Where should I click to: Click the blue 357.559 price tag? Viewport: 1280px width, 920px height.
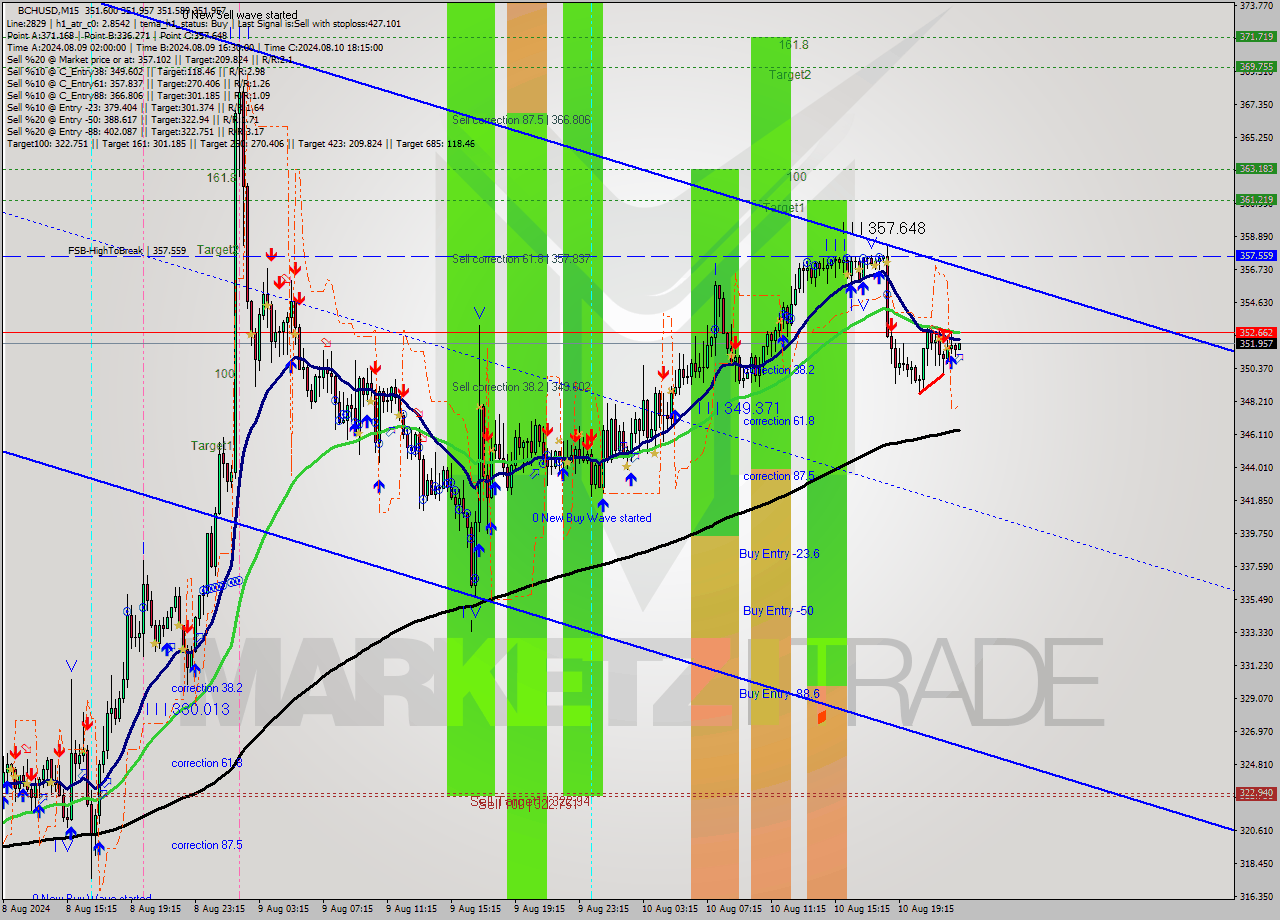point(1256,255)
